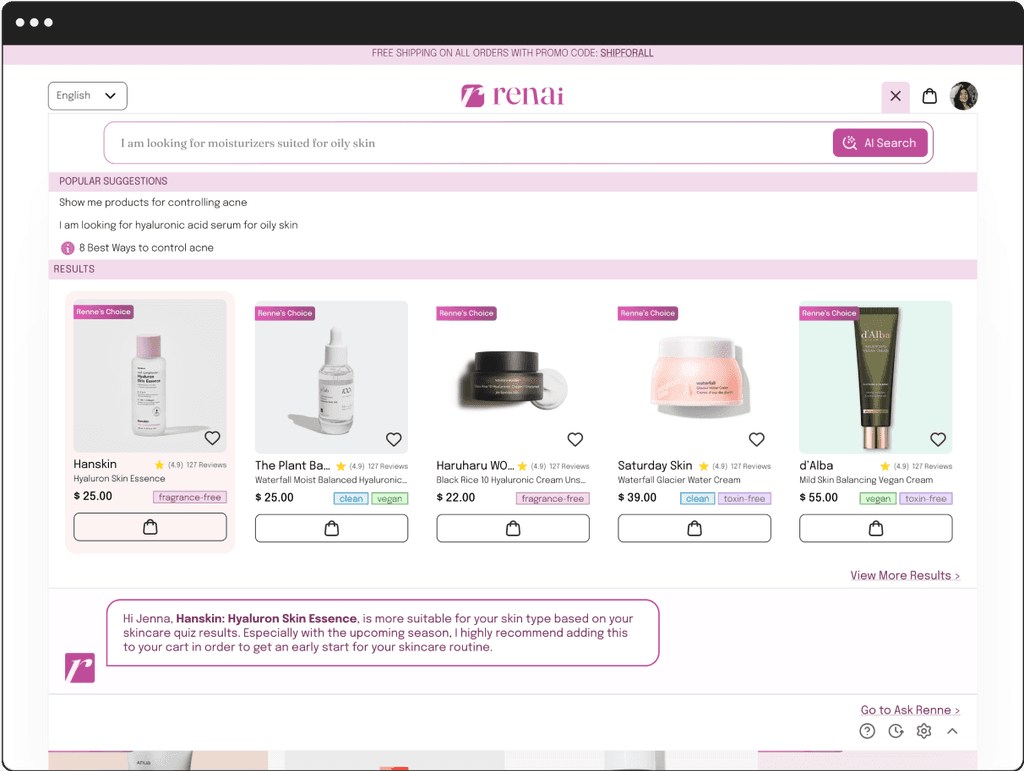Viewport: 1024px width, 771px height.
Task: Click Renne's Choice badge on Haruharu
Action: pos(466,313)
